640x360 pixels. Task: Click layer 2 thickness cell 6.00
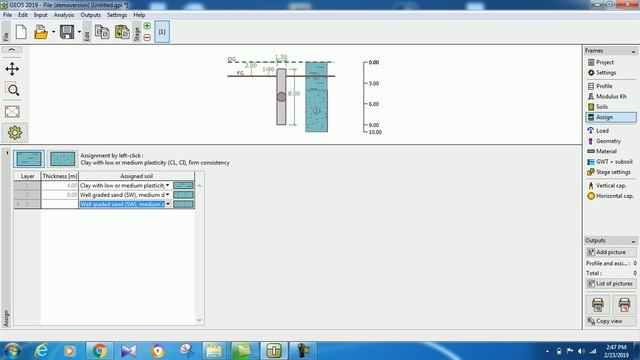point(60,195)
